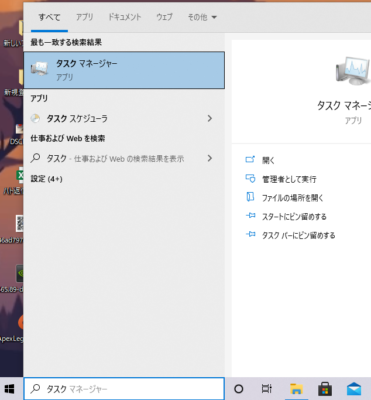371x400 pixels.
Task: Expand タスク スケジューラ details arrow
Action: [210, 118]
